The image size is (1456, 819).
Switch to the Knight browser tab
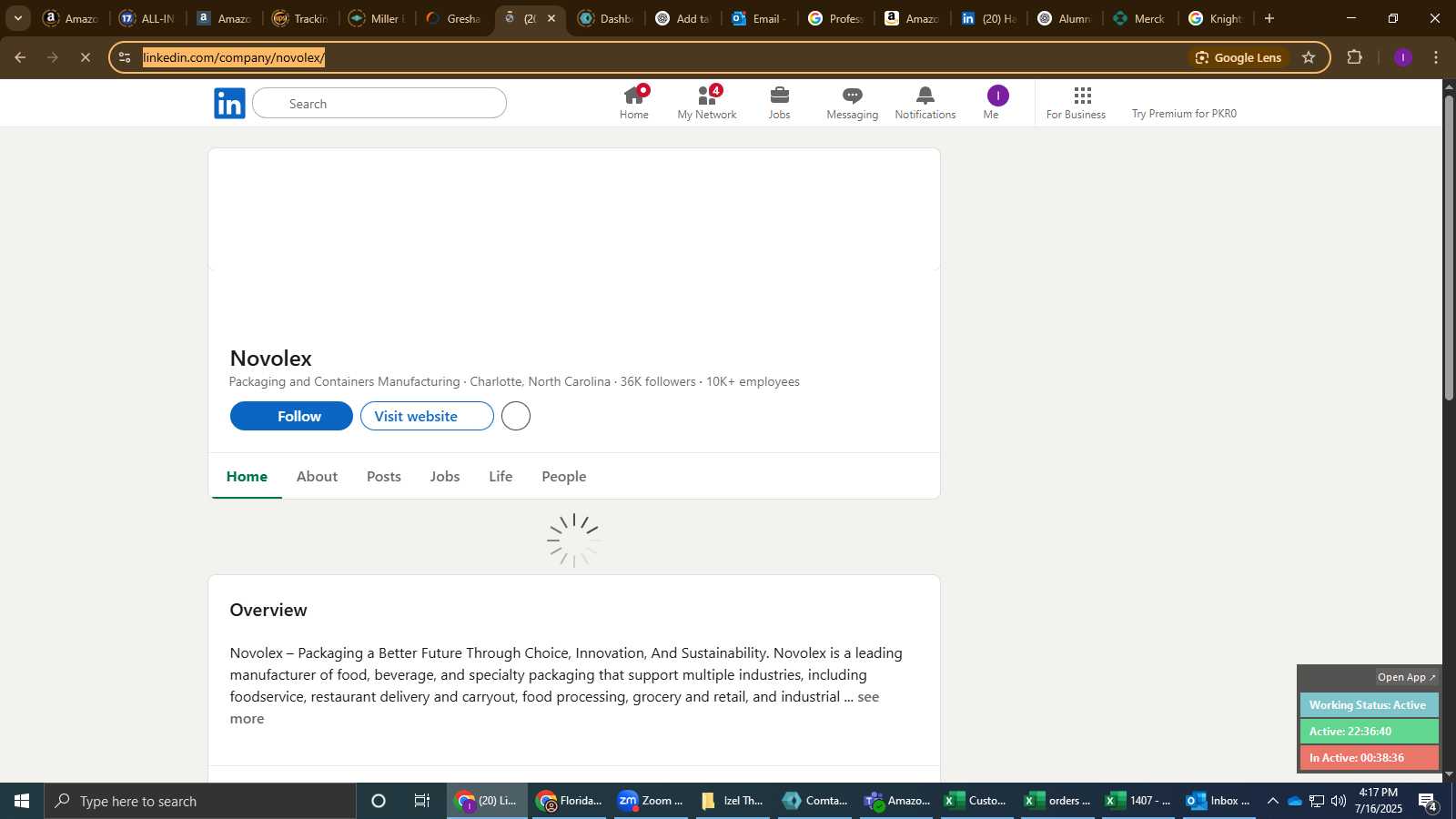tap(1218, 18)
